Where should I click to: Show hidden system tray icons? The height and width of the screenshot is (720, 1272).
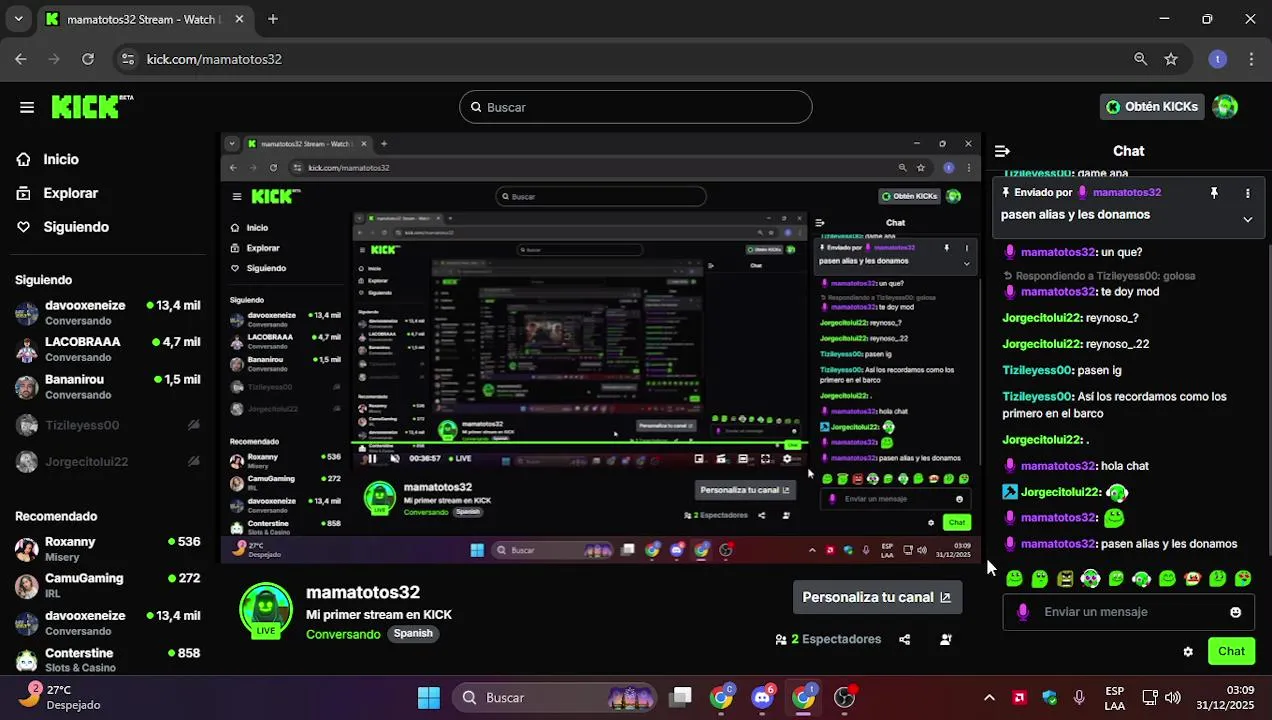989,697
